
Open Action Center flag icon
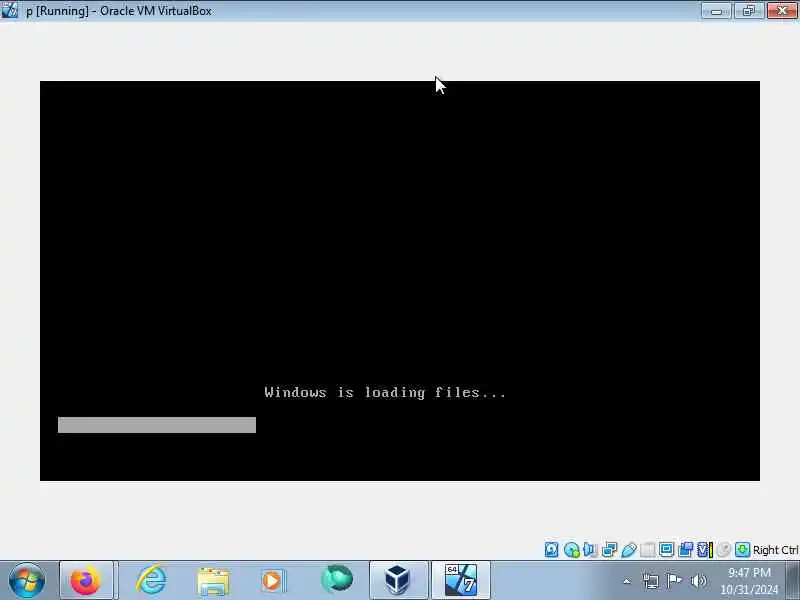pyautogui.click(x=674, y=581)
